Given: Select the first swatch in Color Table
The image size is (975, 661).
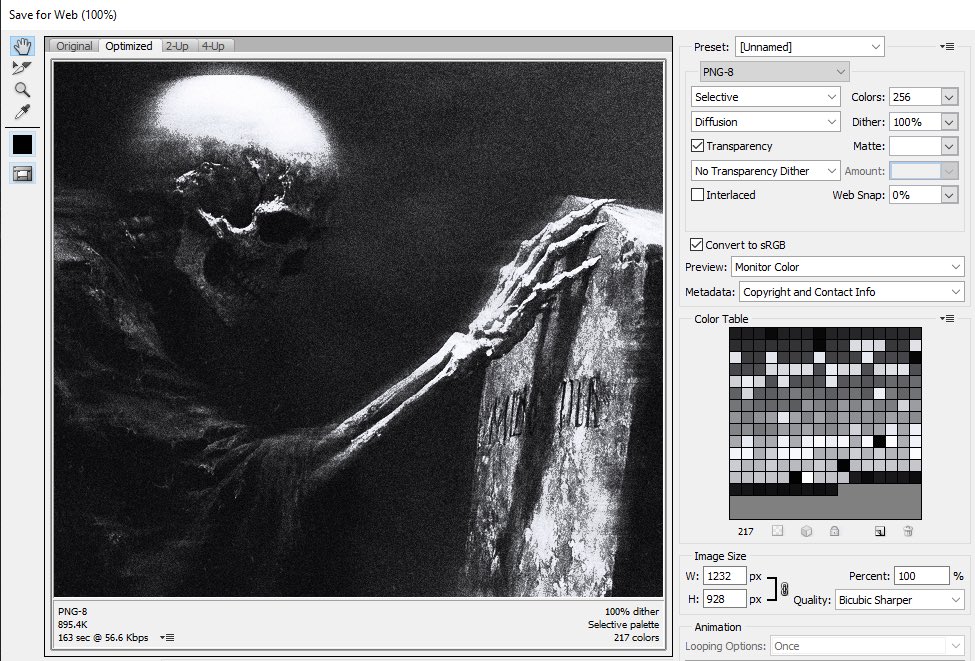Looking at the screenshot, I should click(x=735, y=333).
